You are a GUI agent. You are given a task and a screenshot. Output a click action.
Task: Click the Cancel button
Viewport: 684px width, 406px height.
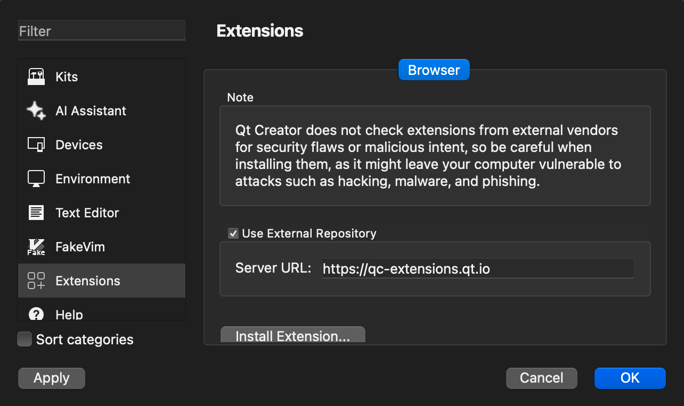point(541,378)
